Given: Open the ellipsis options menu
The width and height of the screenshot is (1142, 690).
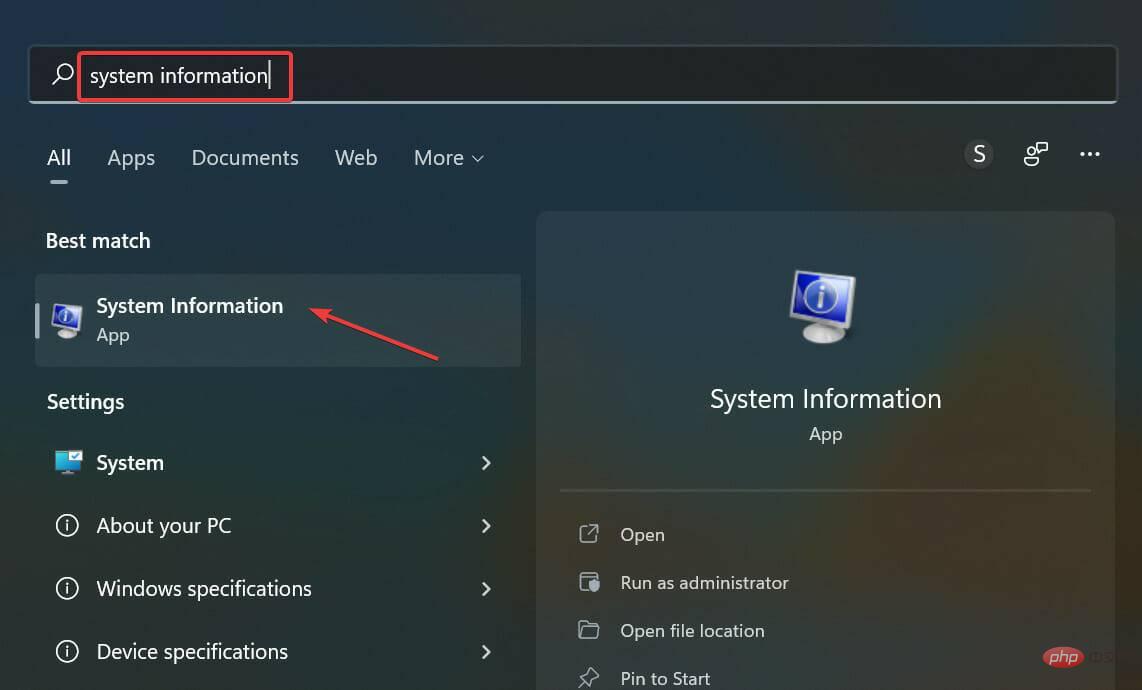Looking at the screenshot, I should pyautogui.click(x=1090, y=154).
